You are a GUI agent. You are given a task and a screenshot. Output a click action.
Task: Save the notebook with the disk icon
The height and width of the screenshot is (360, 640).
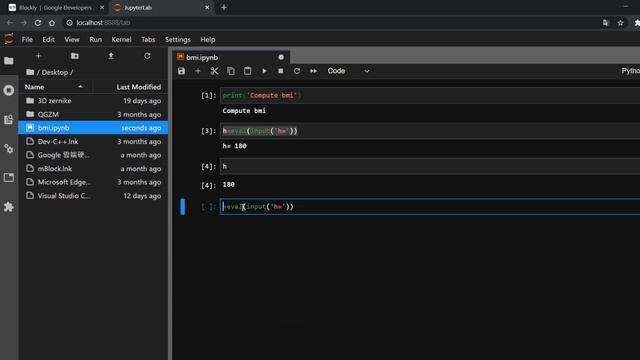click(181, 71)
